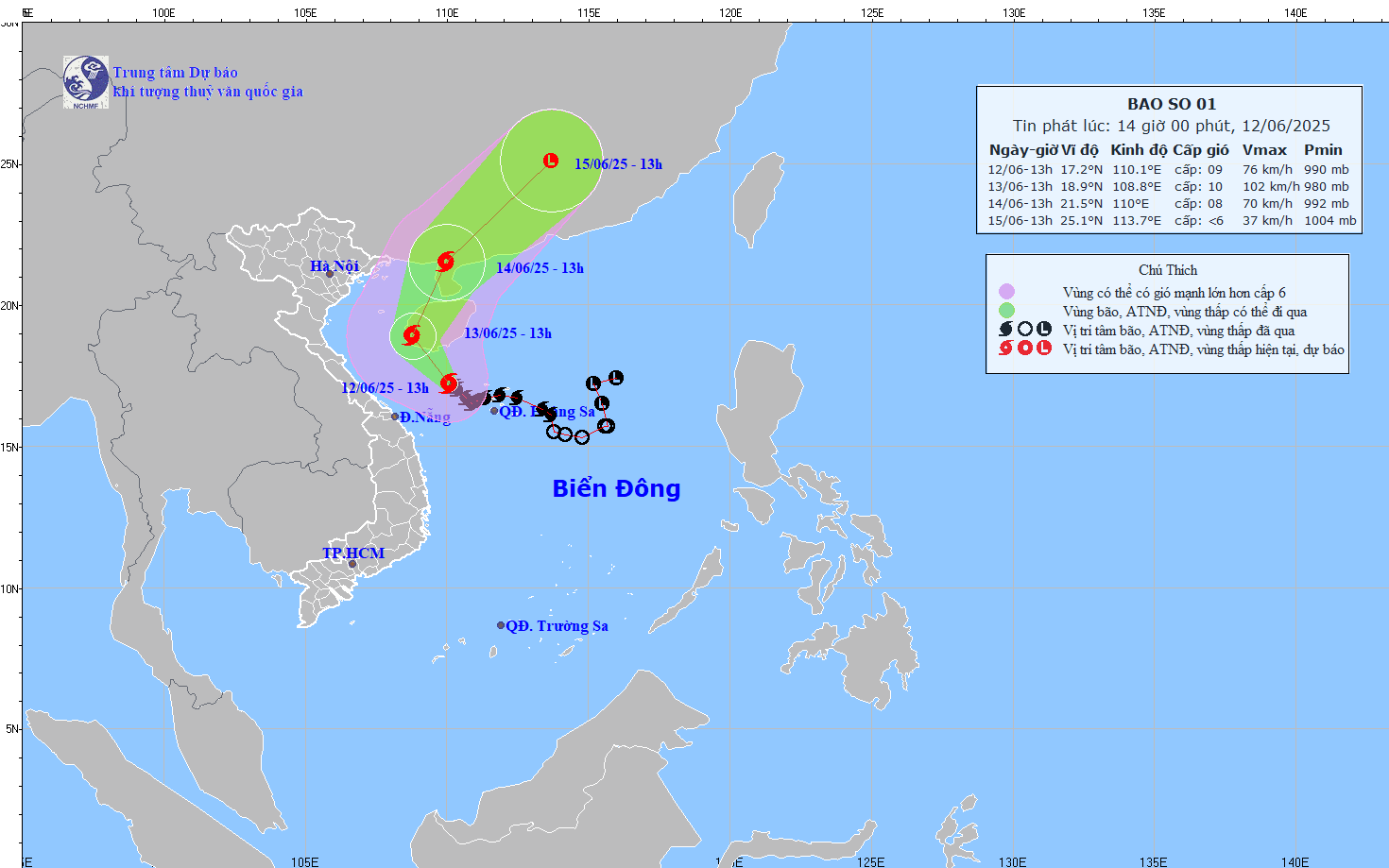
Task: Click the Ngày-giờ column header
Action: tap(1023, 150)
